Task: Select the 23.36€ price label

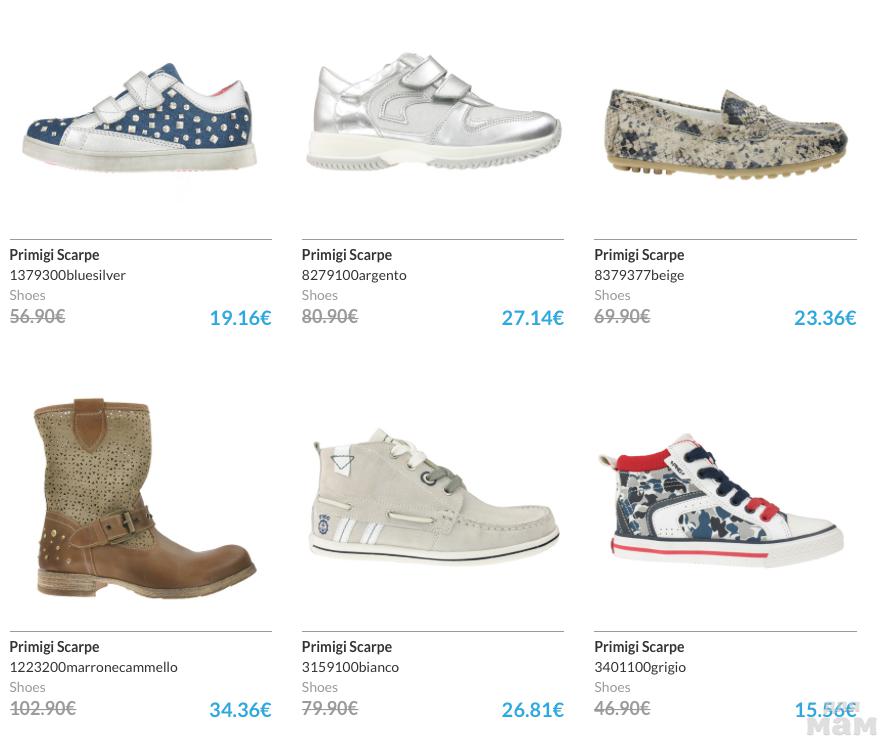Action: click(825, 318)
